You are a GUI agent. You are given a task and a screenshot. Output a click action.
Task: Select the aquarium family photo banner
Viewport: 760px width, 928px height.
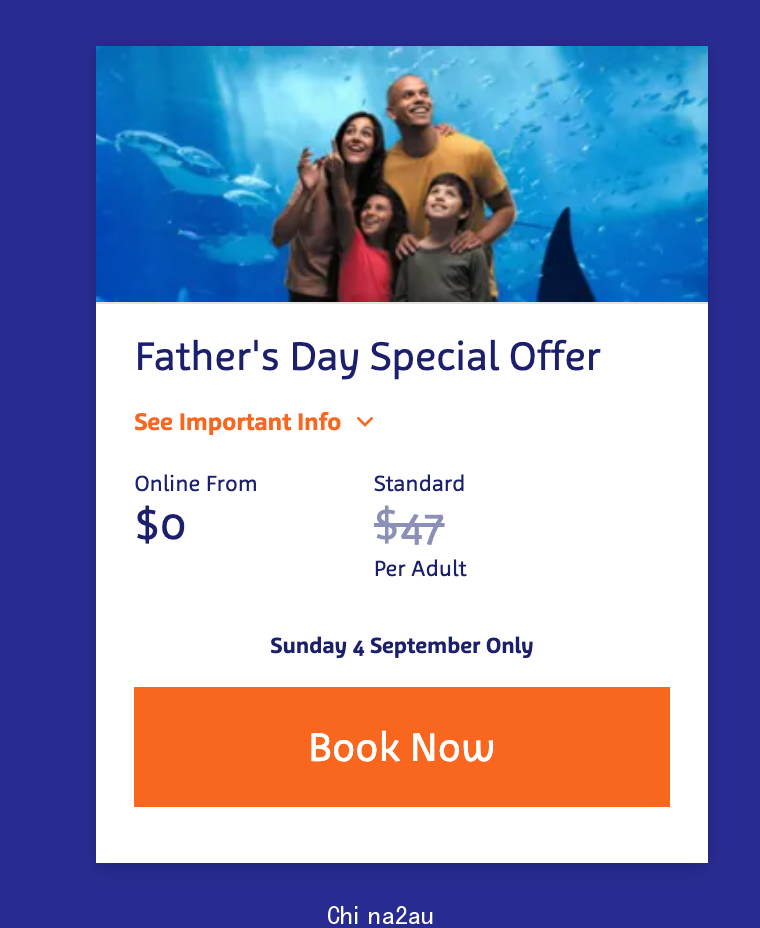pyautogui.click(x=402, y=174)
